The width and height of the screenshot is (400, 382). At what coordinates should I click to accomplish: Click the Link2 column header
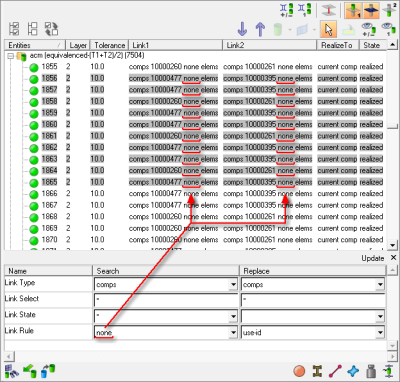269,45
